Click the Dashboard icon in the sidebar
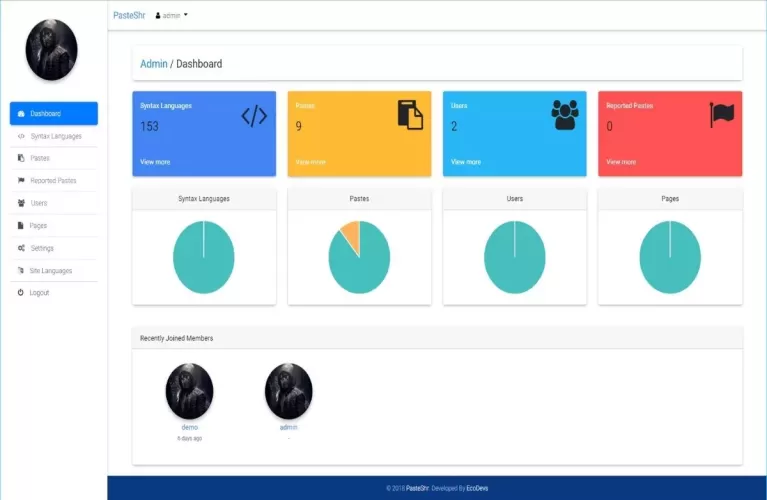Screen dimensions: 767x500 pyautogui.click(x=22, y=114)
